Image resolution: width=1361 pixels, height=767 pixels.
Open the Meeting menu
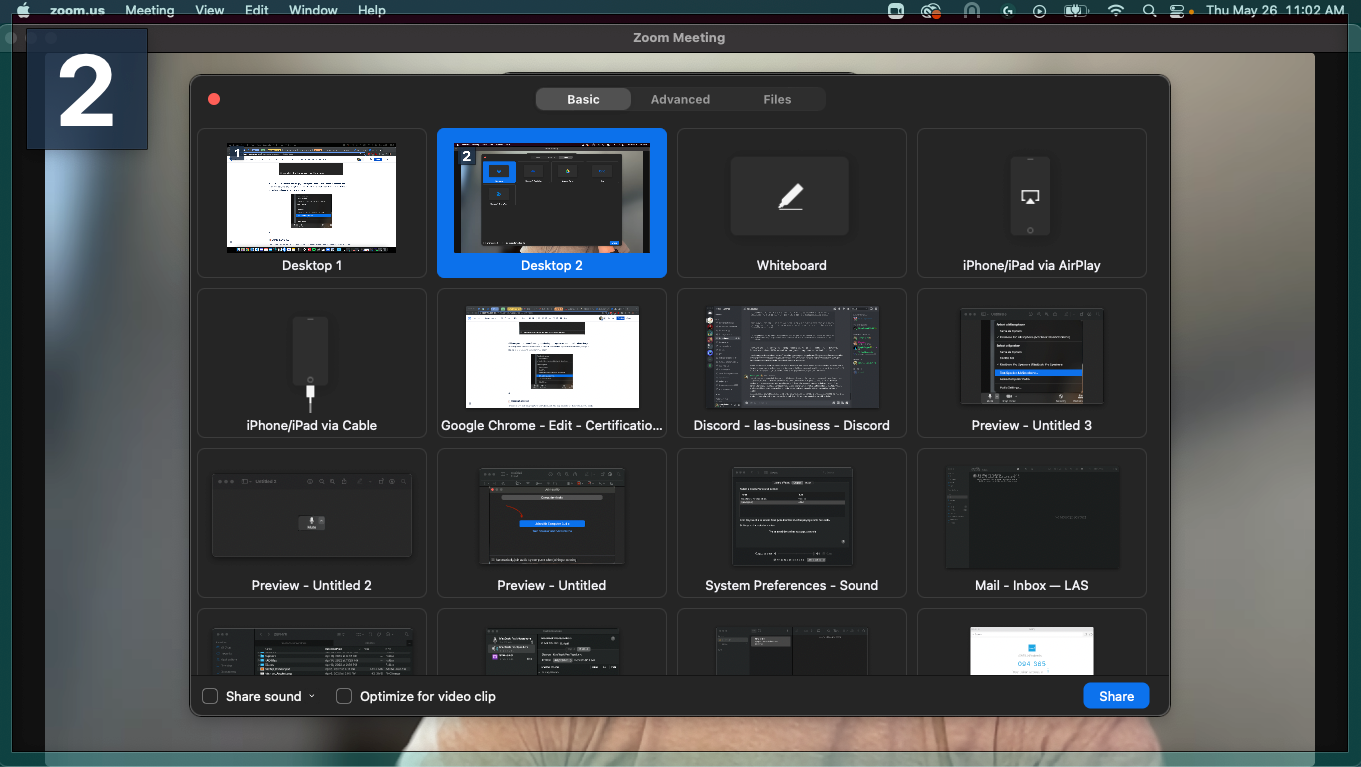pyautogui.click(x=150, y=10)
